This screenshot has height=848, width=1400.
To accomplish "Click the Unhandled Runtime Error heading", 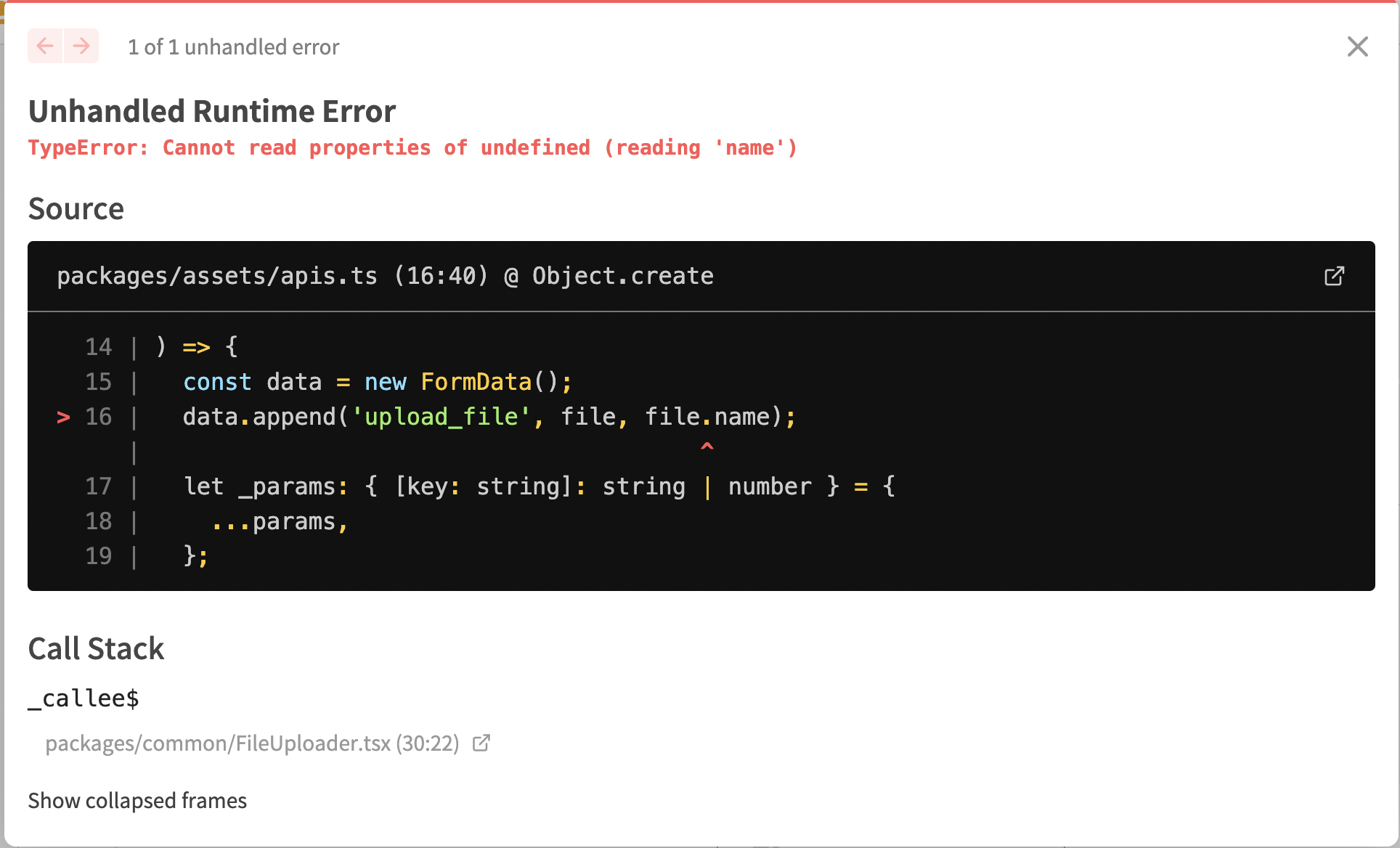I will click(212, 111).
